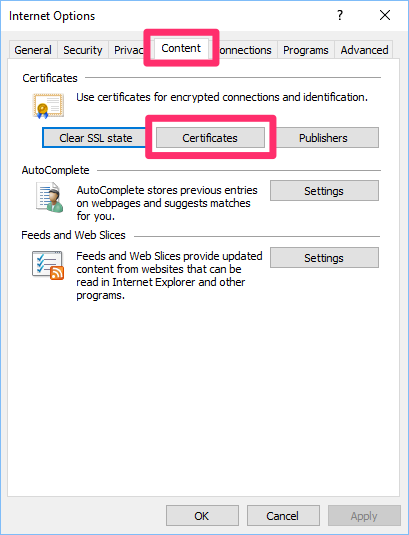This screenshot has height=535, width=409.
Task: Close the Internet Options dialog
Action: tap(385, 15)
